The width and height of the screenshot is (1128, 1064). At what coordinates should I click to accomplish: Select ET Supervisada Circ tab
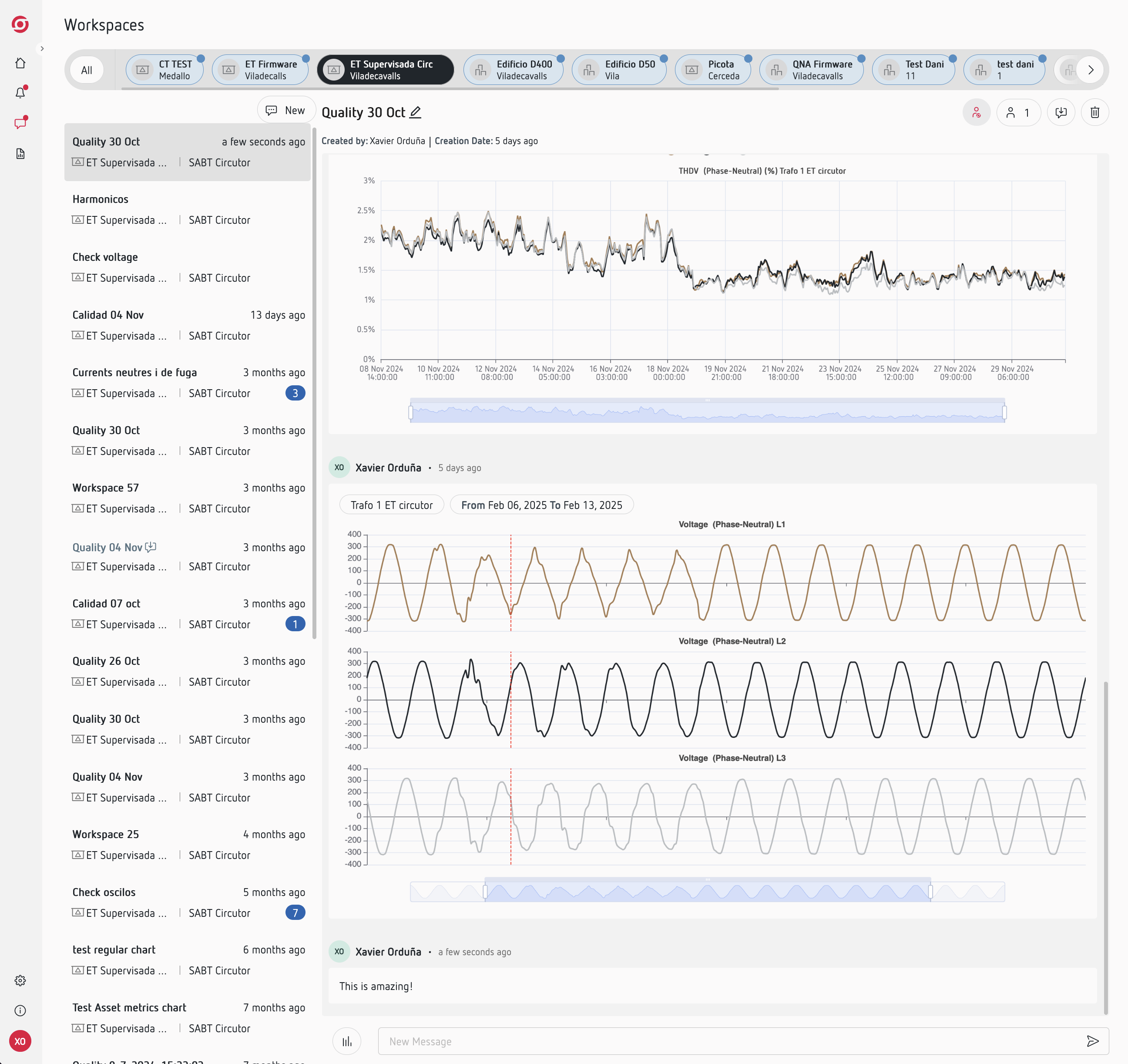385,70
